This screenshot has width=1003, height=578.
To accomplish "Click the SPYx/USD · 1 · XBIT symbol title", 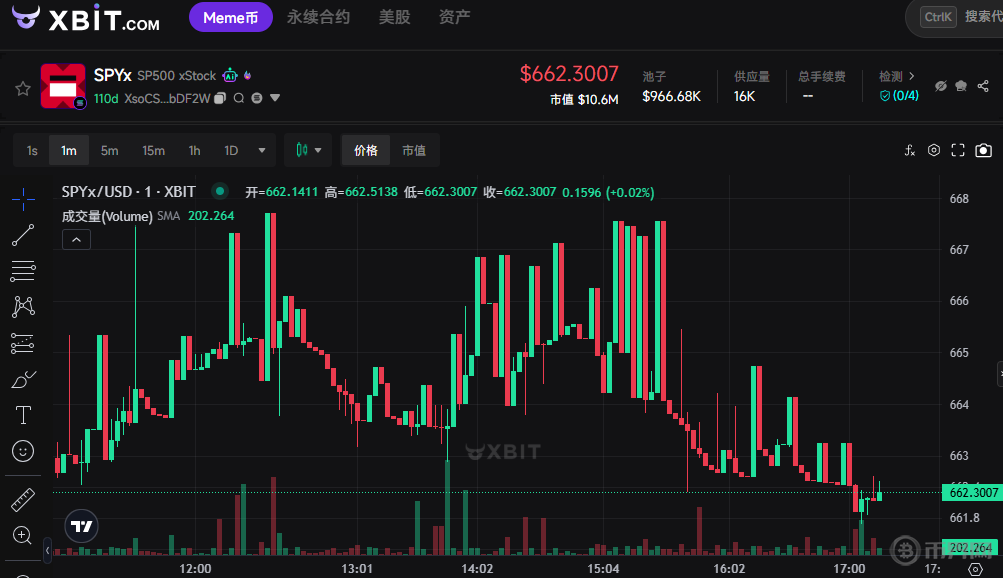I will pos(129,191).
